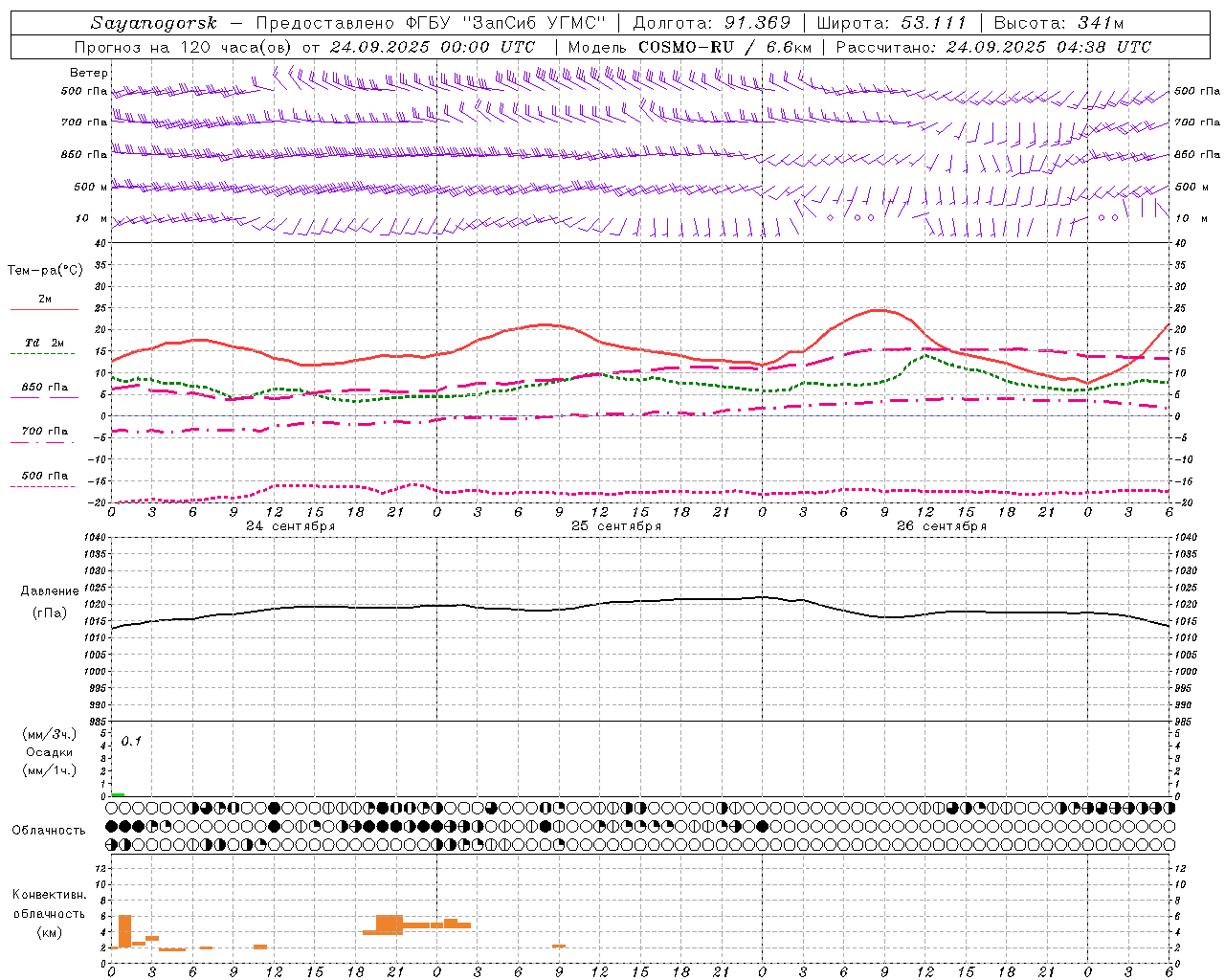Click the '(мм/3ч.)' precipitation unit label
1225x980 pixels.
click(x=50, y=734)
